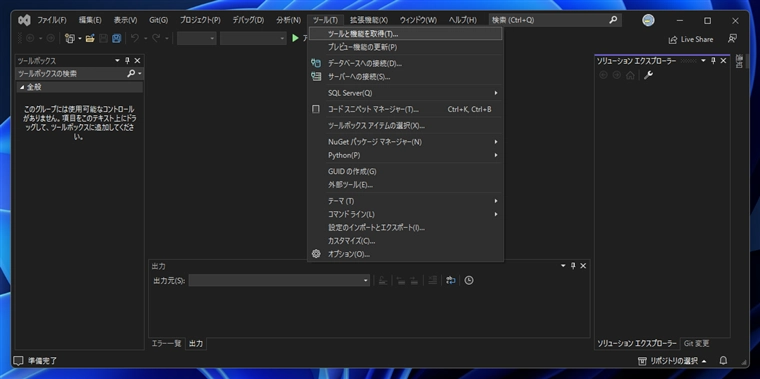Switch to the エラー一覧 tab

(x=166, y=344)
